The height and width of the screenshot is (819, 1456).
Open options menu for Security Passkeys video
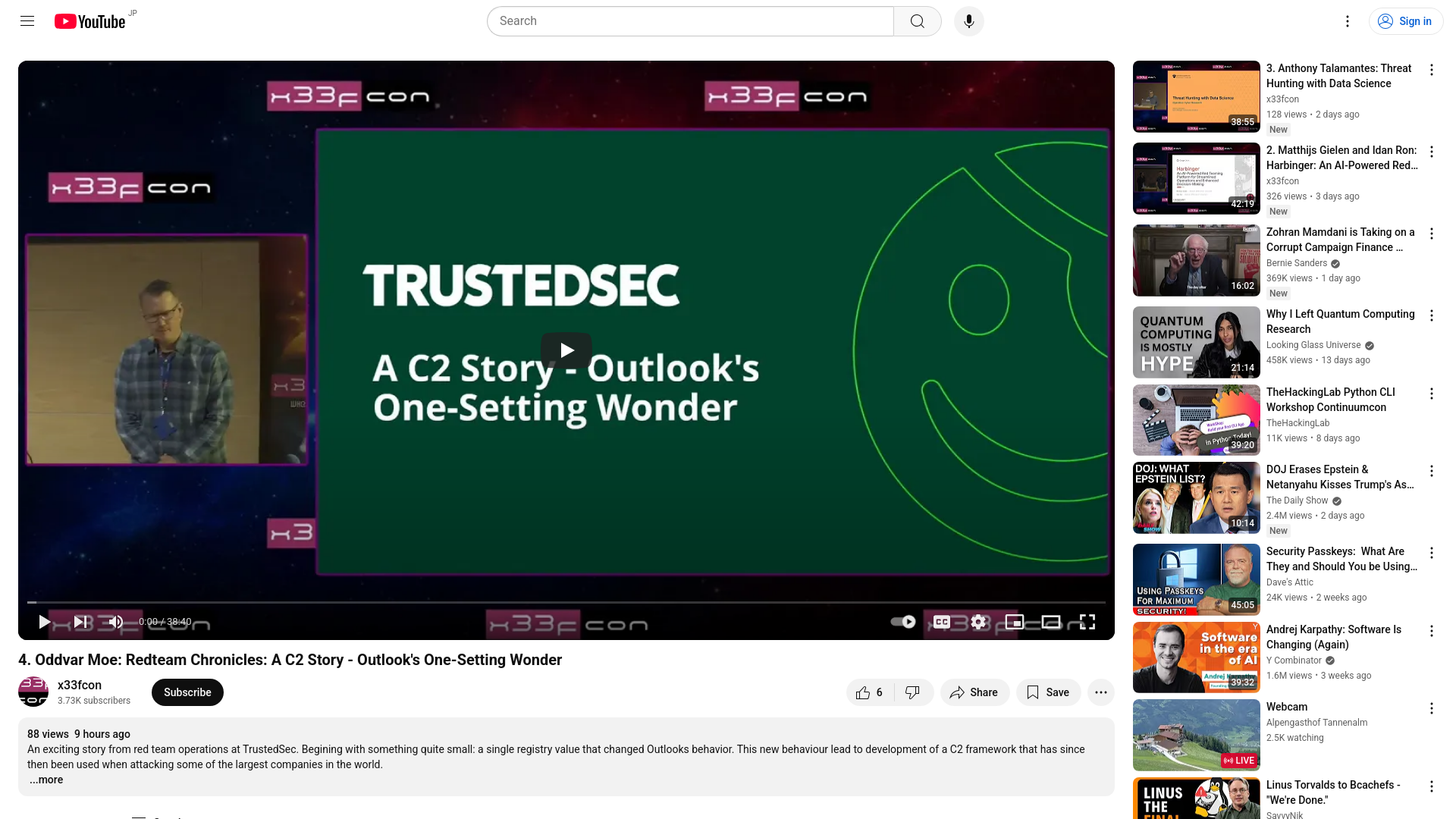[x=1432, y=553]
